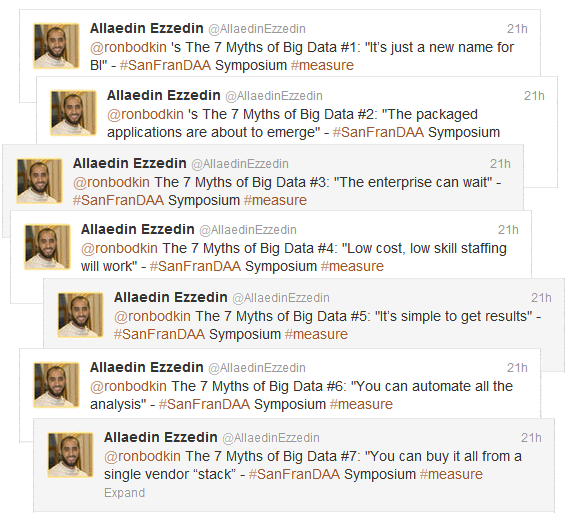The height and width of the screenshot is (518, 574).
Task: Open @ronbodkin mention in the Myth #6 tweet
Action: point(128,386)
